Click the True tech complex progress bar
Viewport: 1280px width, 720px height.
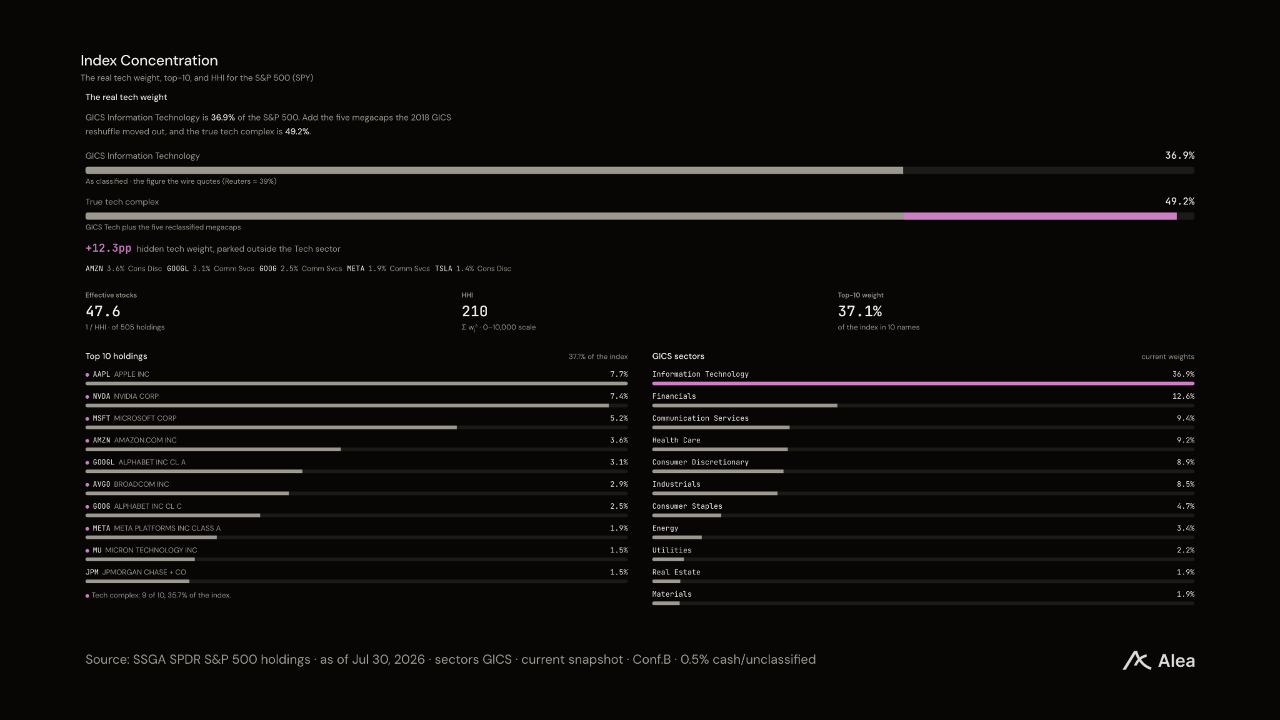640,216
